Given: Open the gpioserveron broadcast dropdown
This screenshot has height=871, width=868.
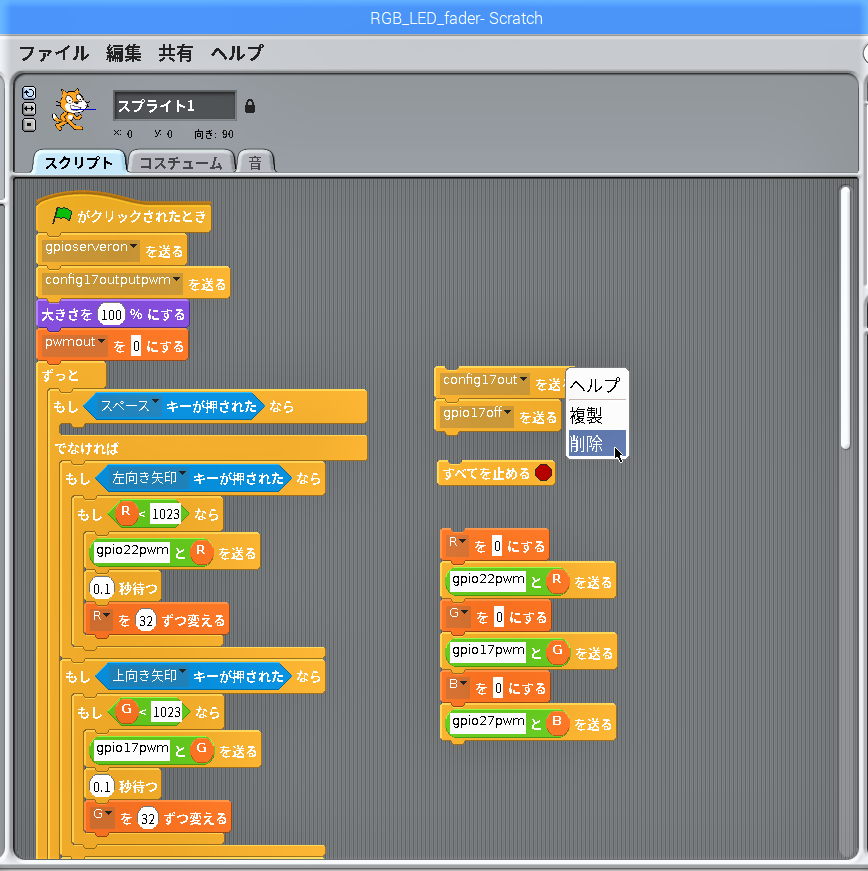Looking at the screenshot, I should 133,246.
